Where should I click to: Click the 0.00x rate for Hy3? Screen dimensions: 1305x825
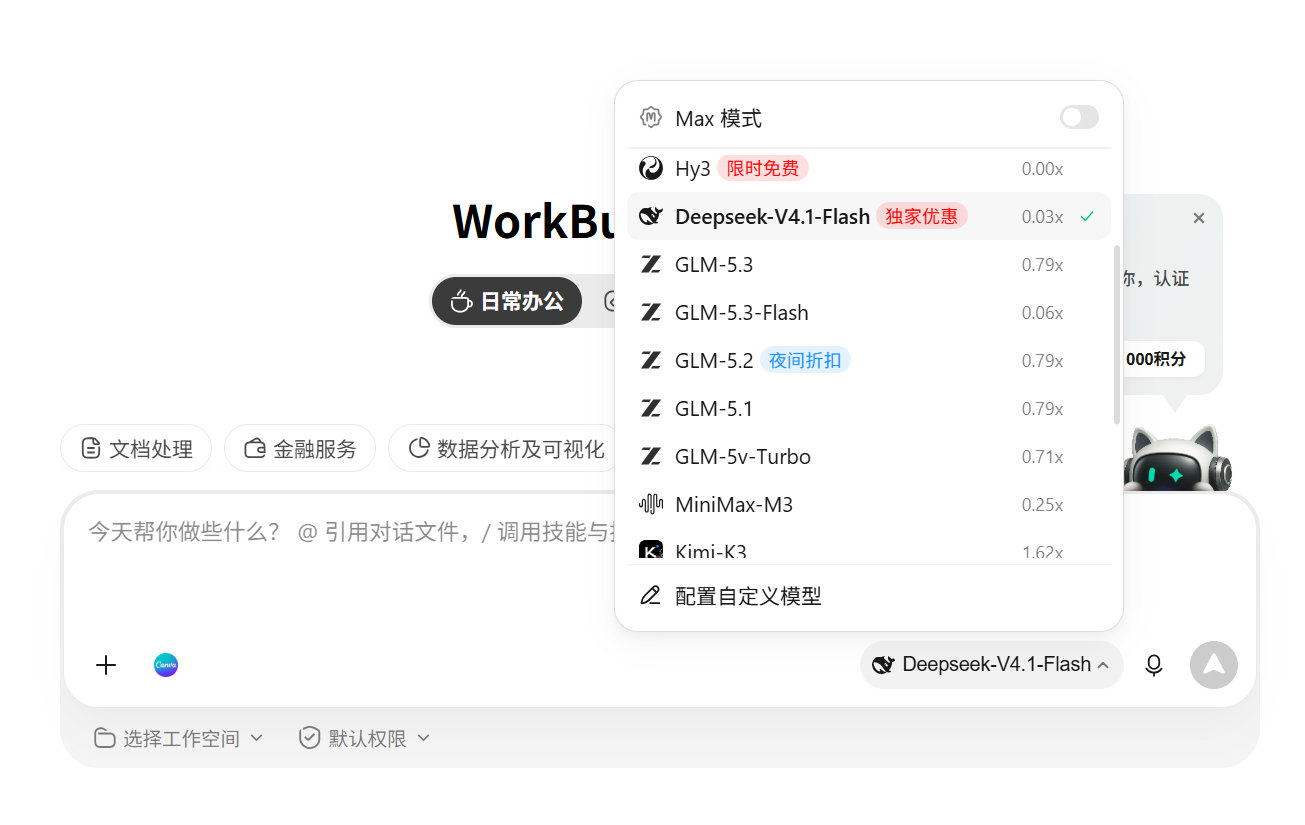(x=1042, y=169)
